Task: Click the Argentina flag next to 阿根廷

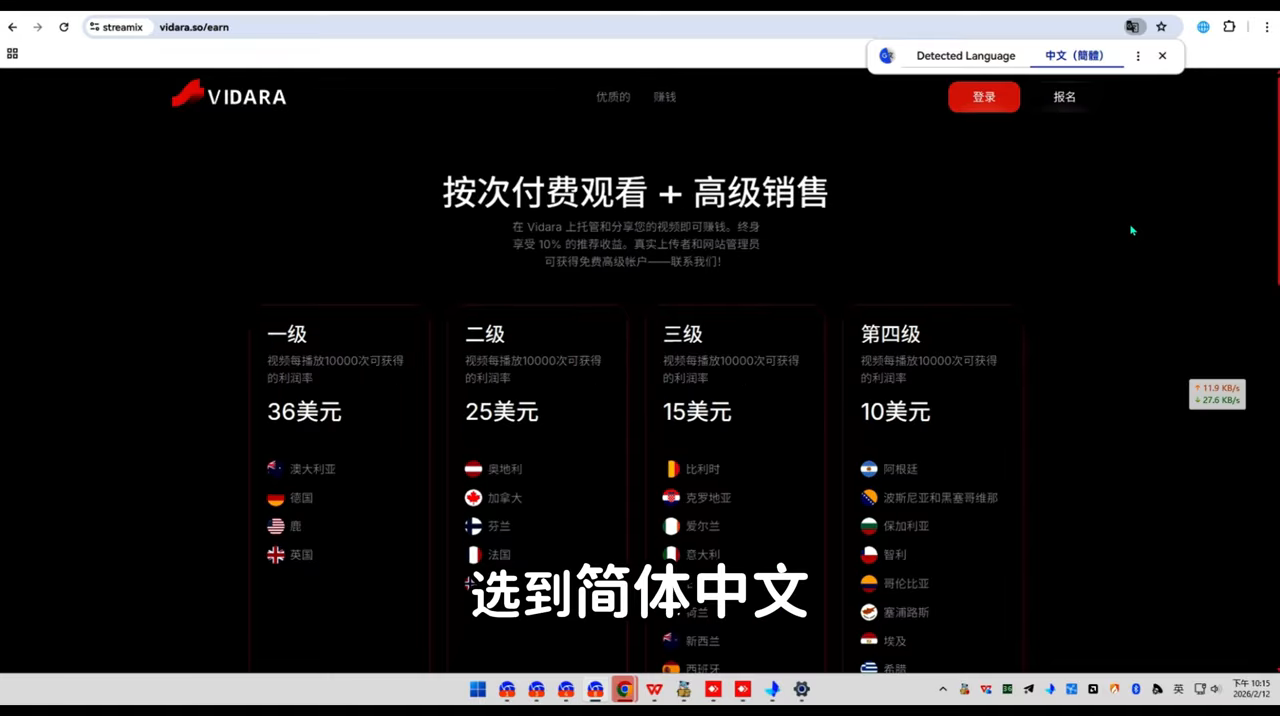Action: coord(870,468)
